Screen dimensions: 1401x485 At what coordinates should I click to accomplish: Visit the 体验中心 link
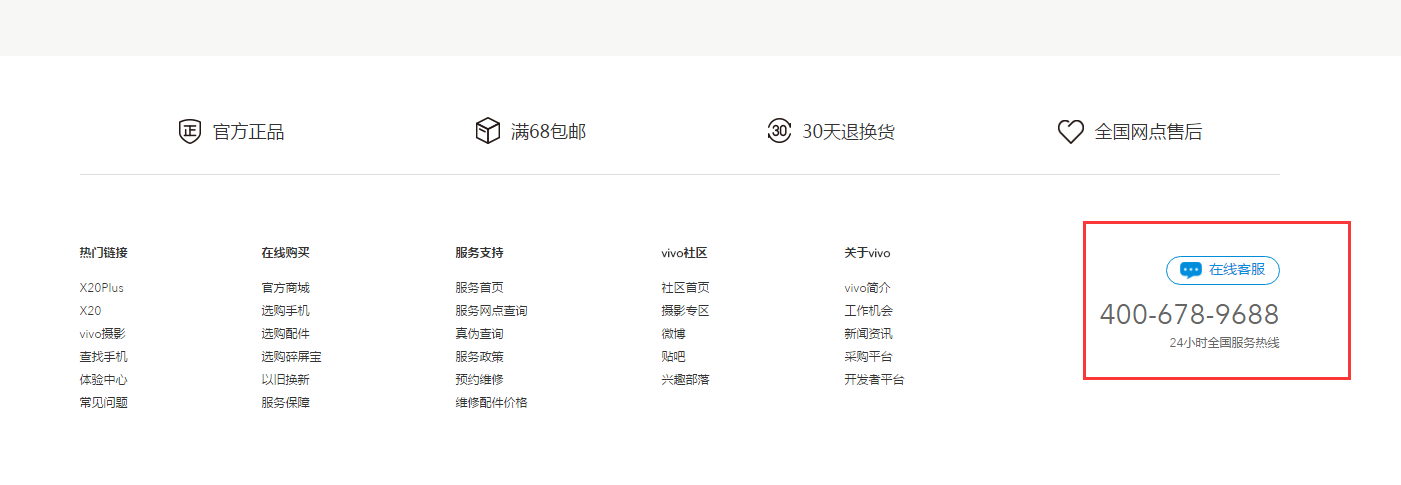click(x=104, y=380)
